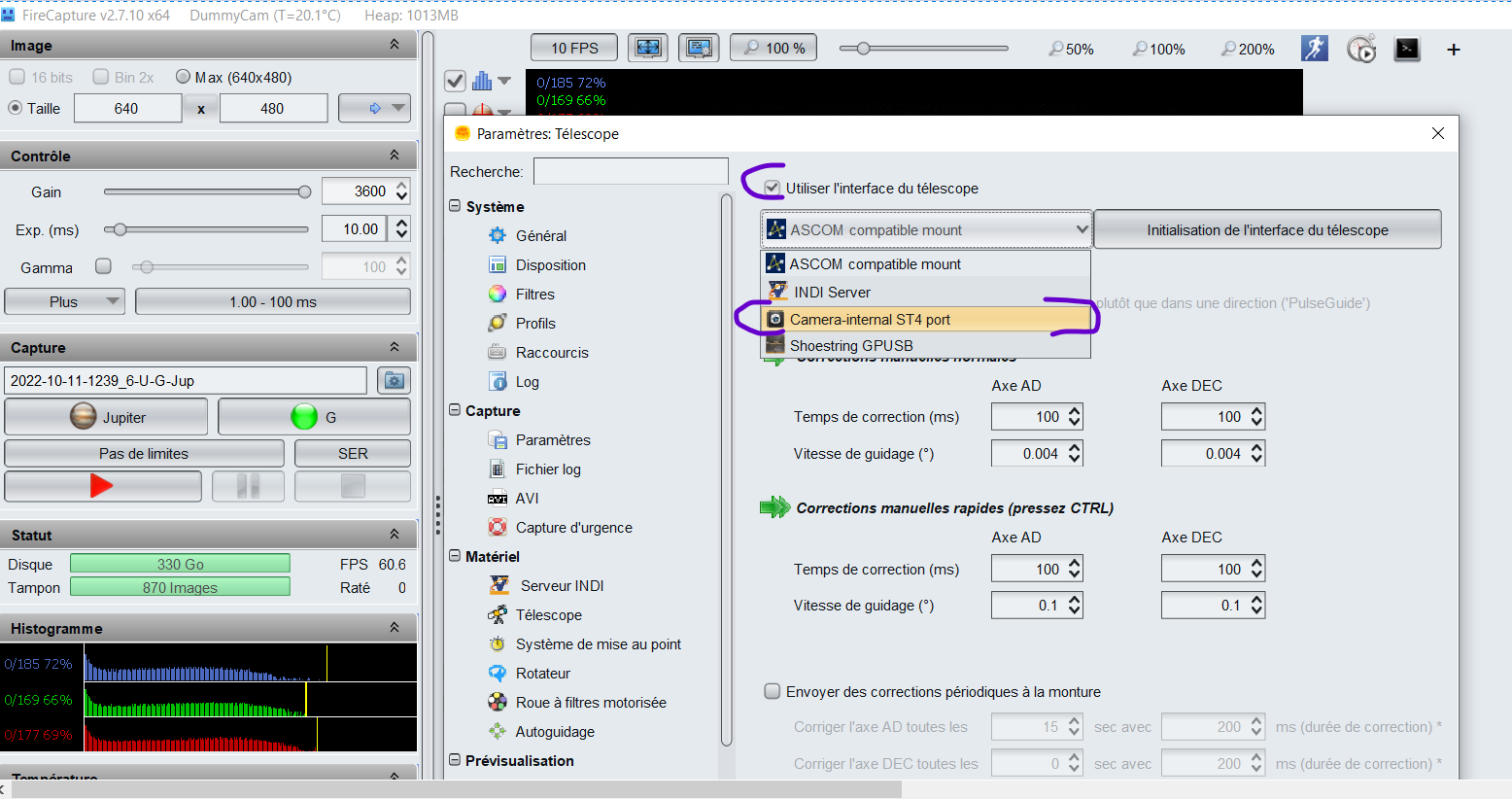1512x799 pixels.
Task: Select Télescope in the settings tree
Action: click(548, 614)
